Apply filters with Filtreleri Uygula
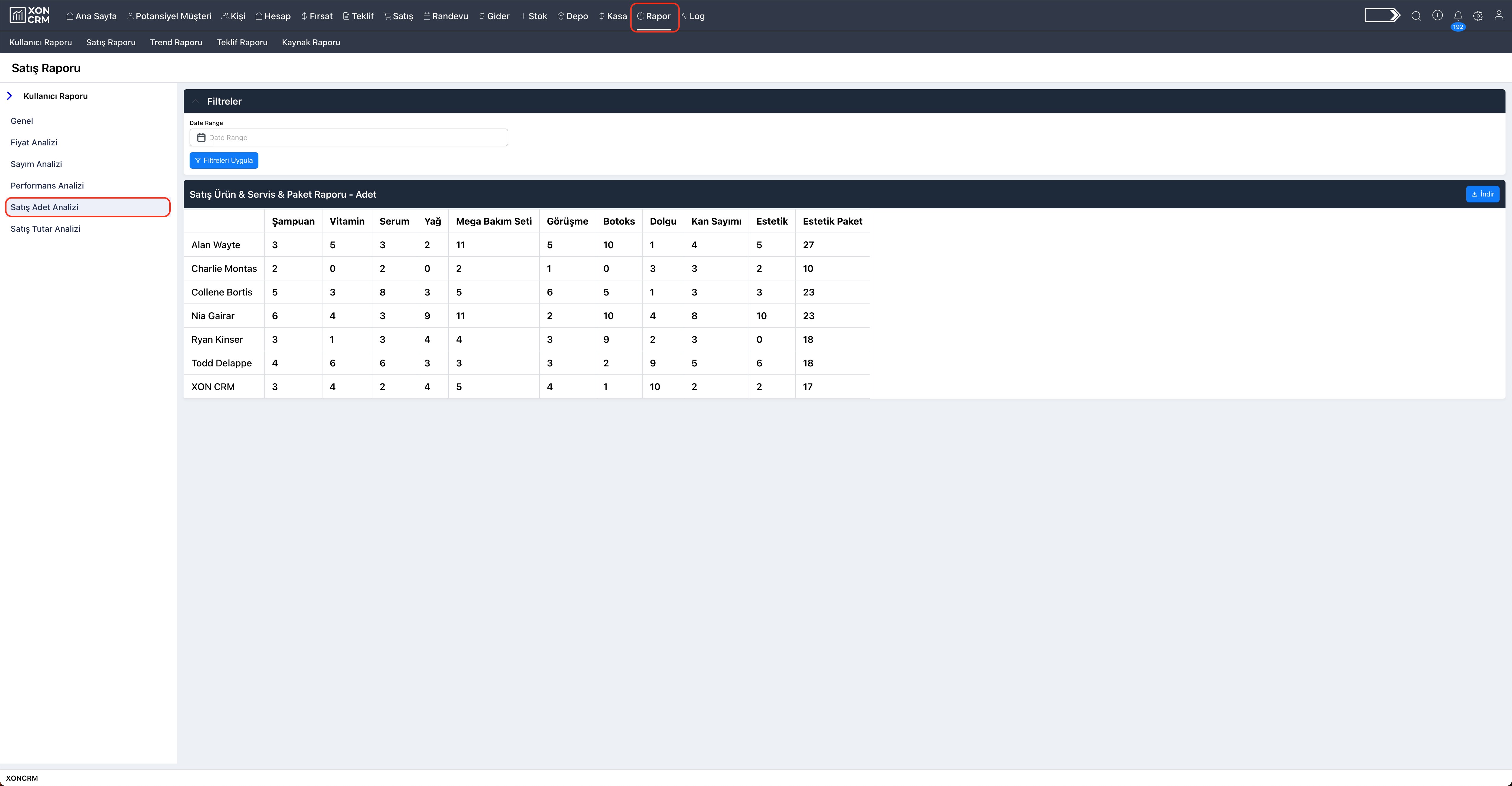 [224, 160]
